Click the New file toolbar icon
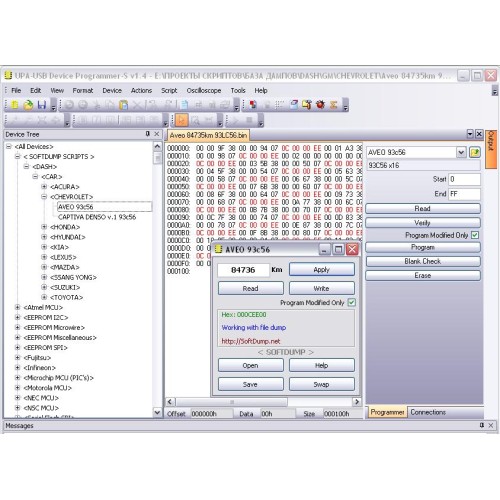The height and width of the screenshot is (500, 500). click(14, 105)
